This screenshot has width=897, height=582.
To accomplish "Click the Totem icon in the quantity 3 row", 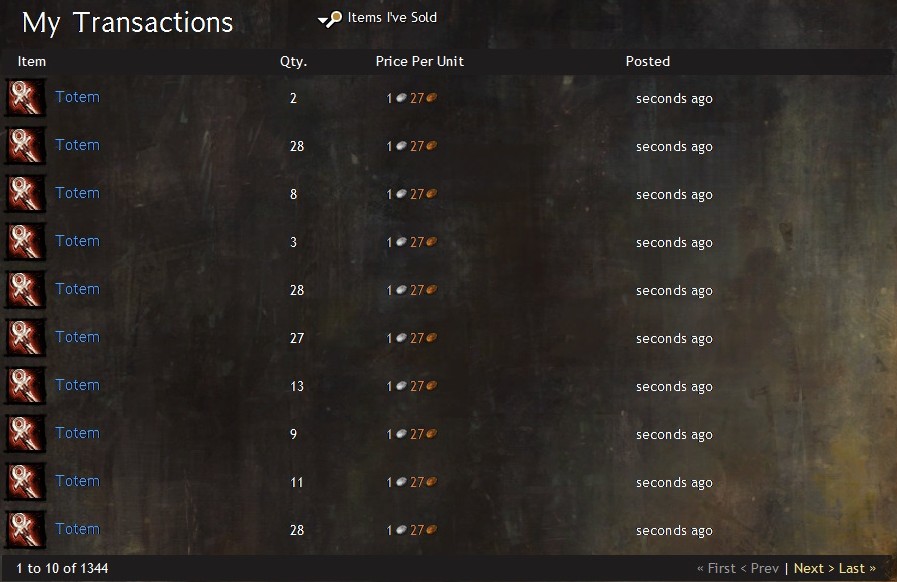I will pos(26,242).
